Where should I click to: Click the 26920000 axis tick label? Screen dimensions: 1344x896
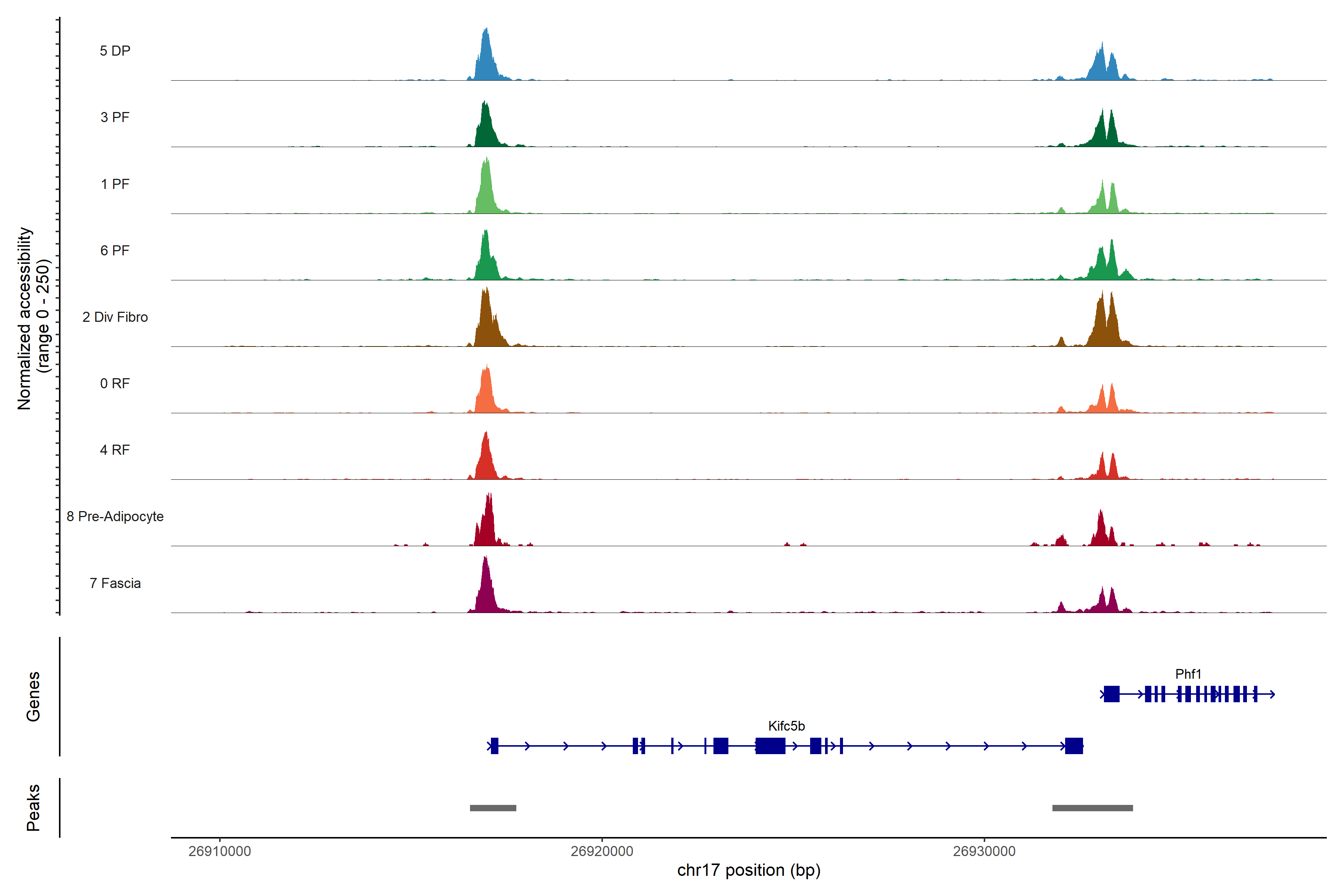(x=602, y=852)
